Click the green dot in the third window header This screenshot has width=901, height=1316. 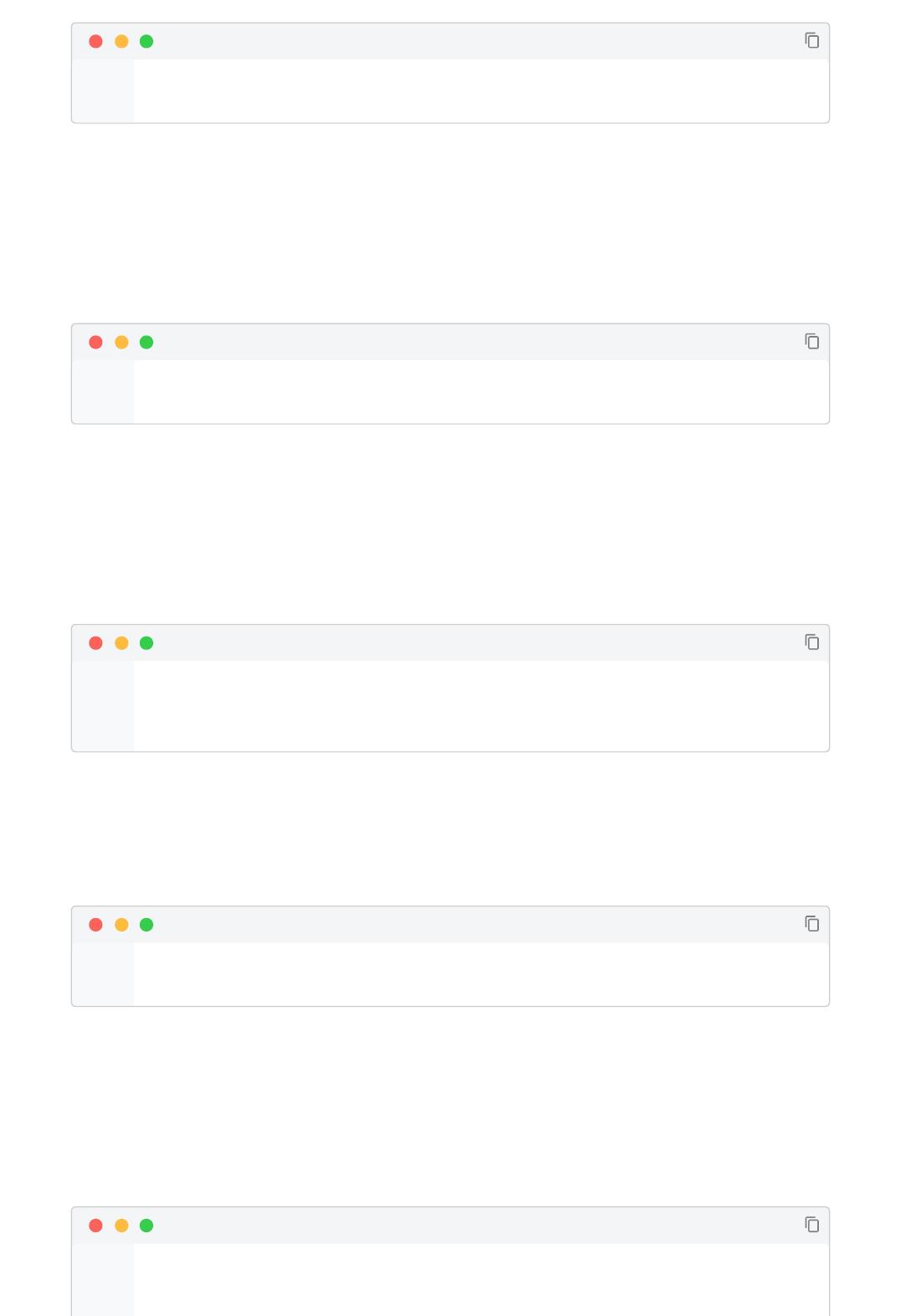146,642
